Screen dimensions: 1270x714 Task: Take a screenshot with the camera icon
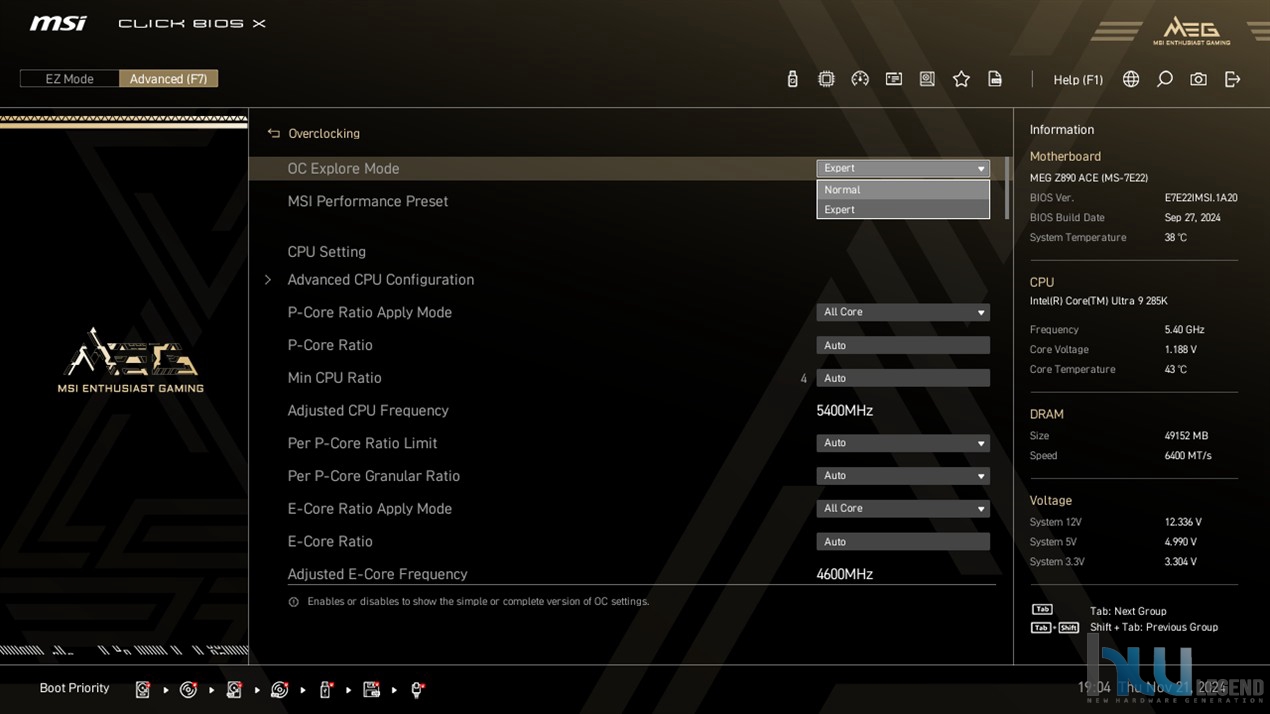point(1198,79)
